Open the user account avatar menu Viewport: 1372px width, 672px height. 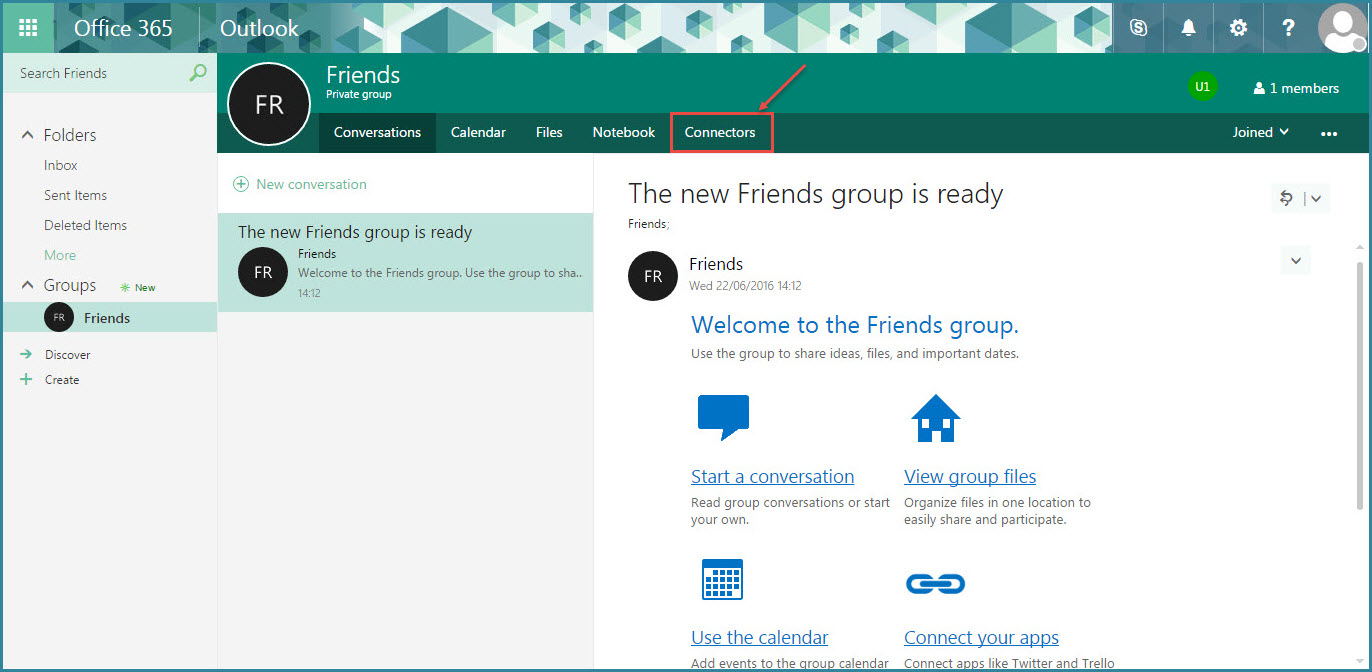(1341, 28)
